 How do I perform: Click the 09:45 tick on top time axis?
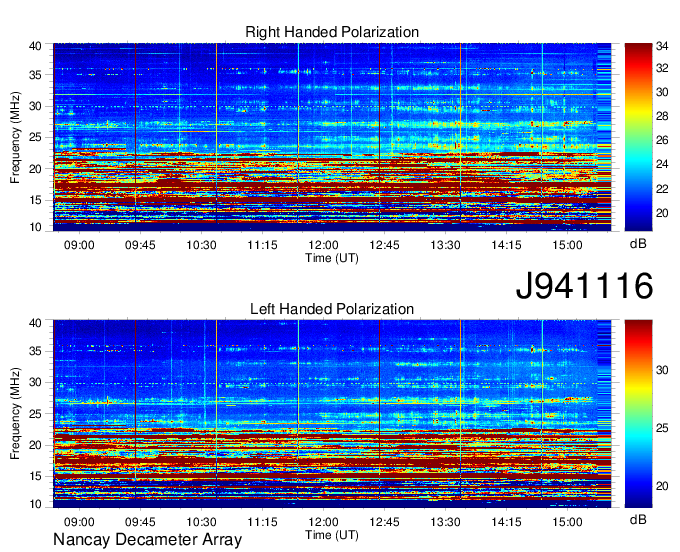click(140, 245)
